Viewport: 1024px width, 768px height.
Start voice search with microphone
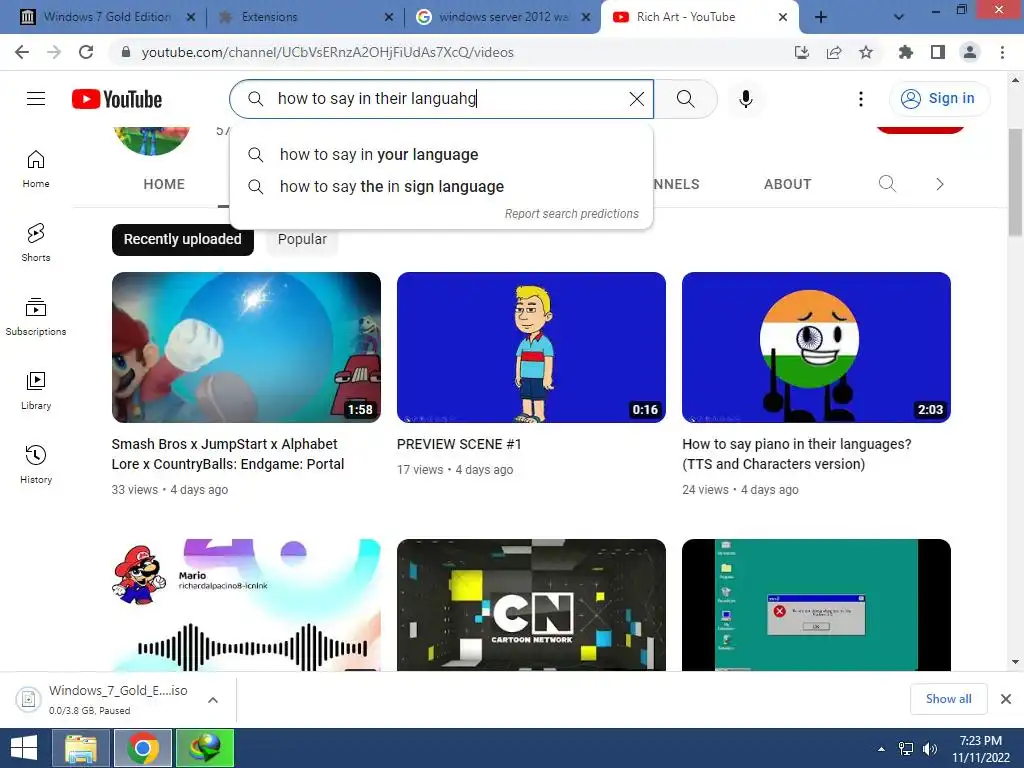click(x=745, y=99)
